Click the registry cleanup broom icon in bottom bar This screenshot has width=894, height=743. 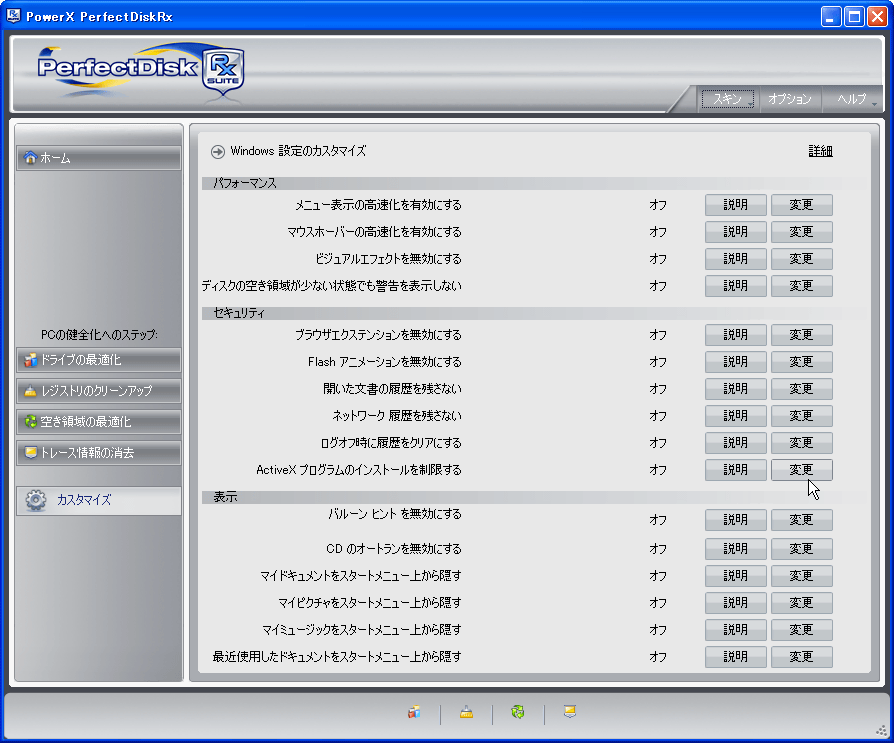(x=466, y=712)
